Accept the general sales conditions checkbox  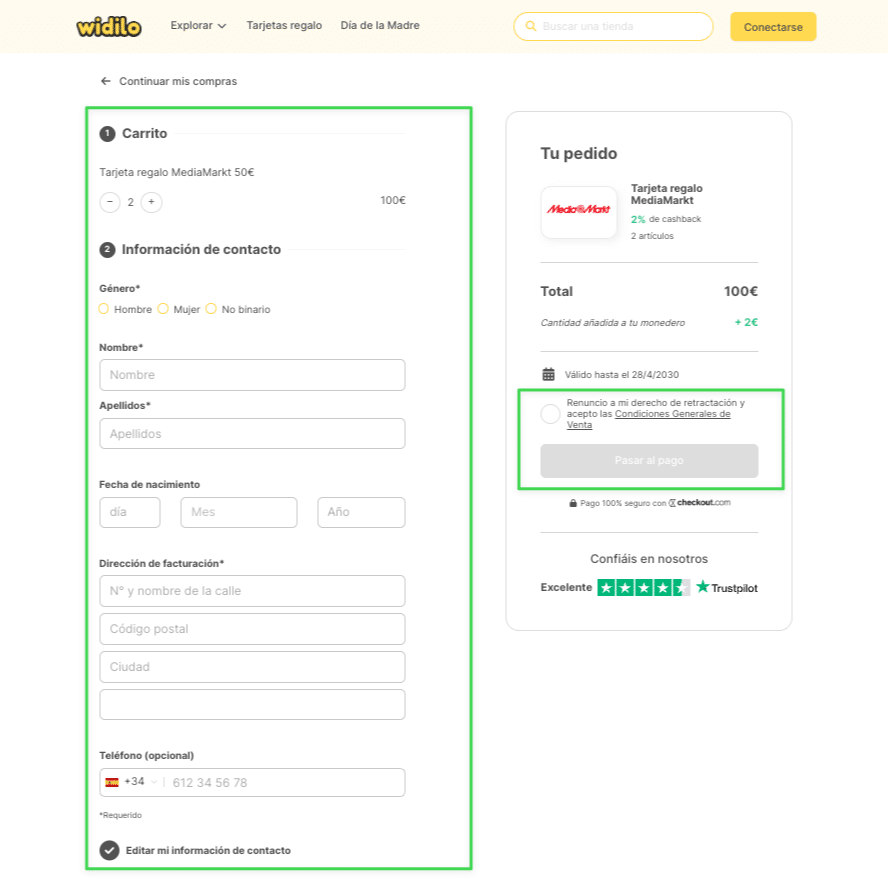tap(550, 414)
